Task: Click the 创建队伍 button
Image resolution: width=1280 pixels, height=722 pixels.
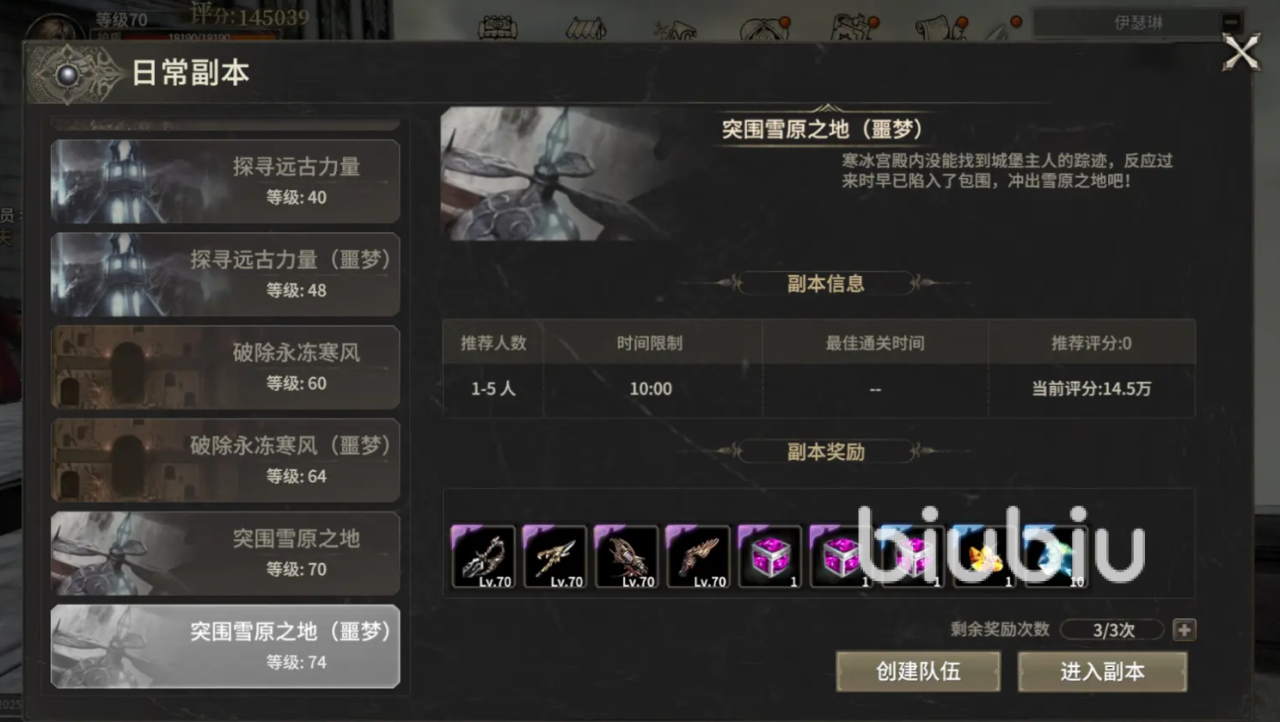Action: click(918, 672)
